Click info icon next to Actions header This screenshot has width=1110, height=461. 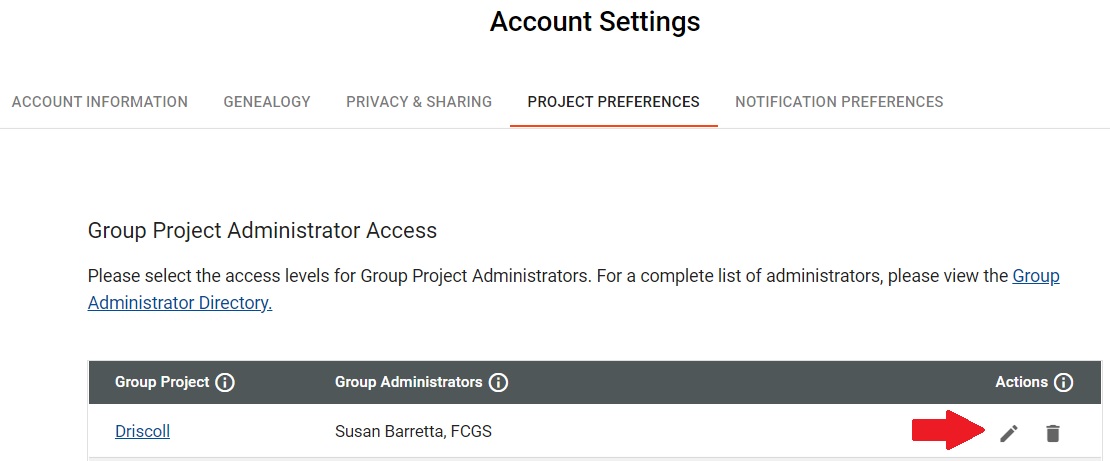(1063, 383)
